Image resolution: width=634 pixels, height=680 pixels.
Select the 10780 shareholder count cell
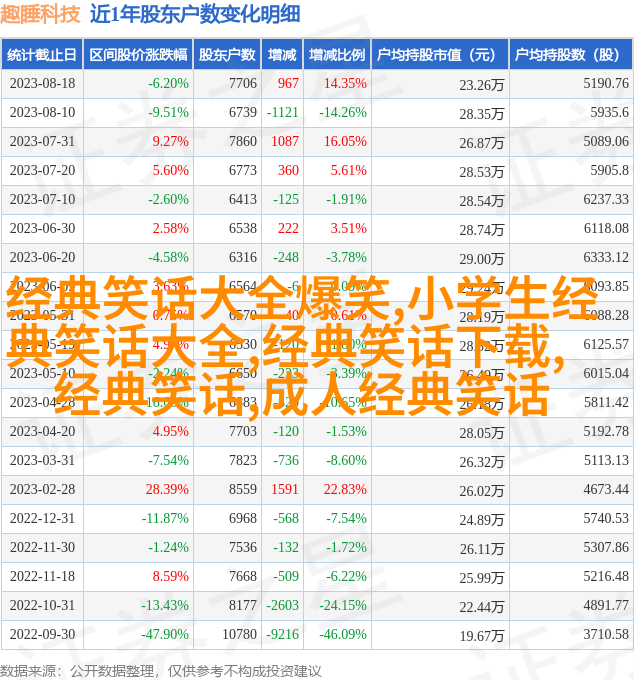pyautogui.click(x=239, y=634)
